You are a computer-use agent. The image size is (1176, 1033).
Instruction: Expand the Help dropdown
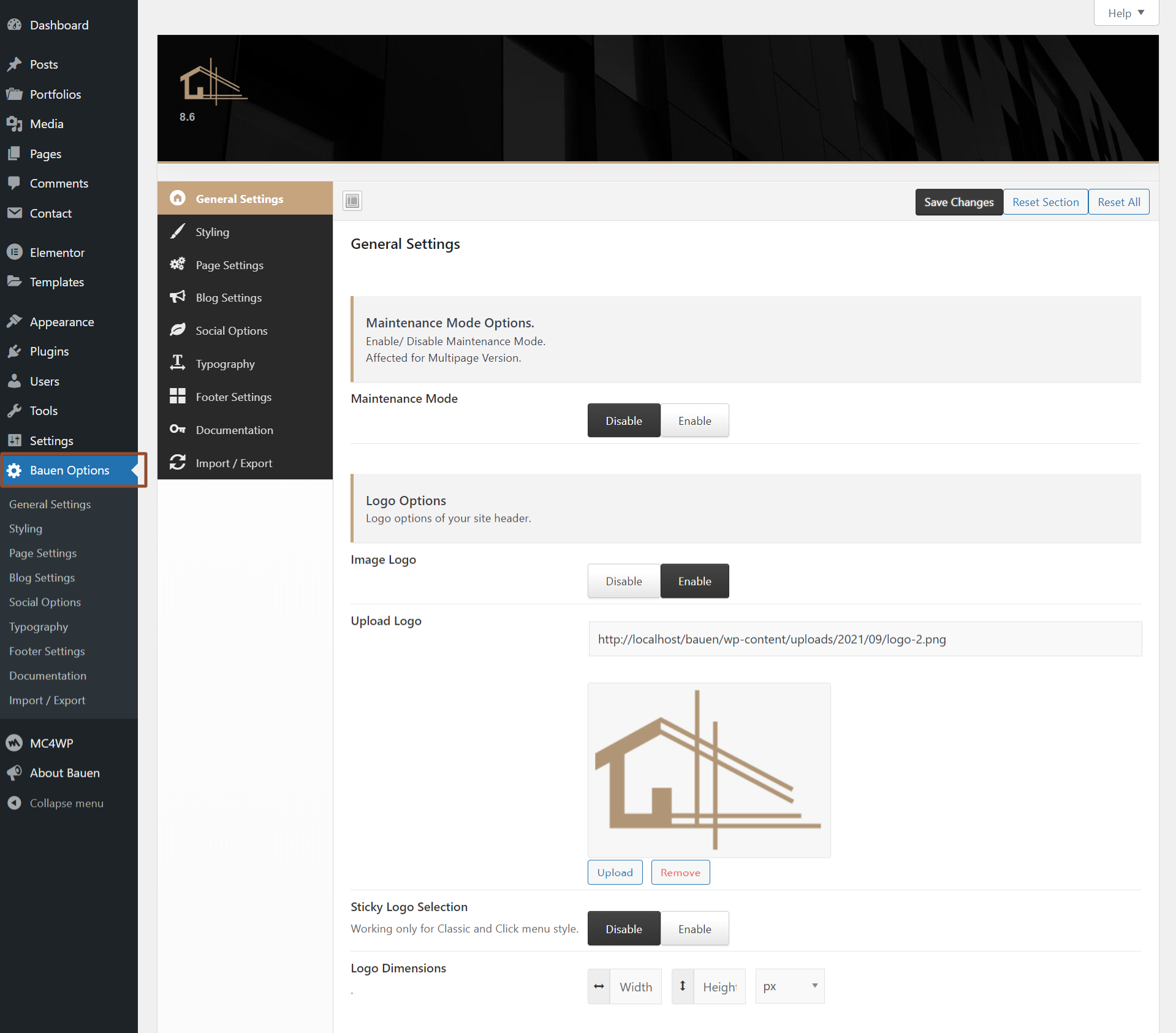[x=1126, y=13]
